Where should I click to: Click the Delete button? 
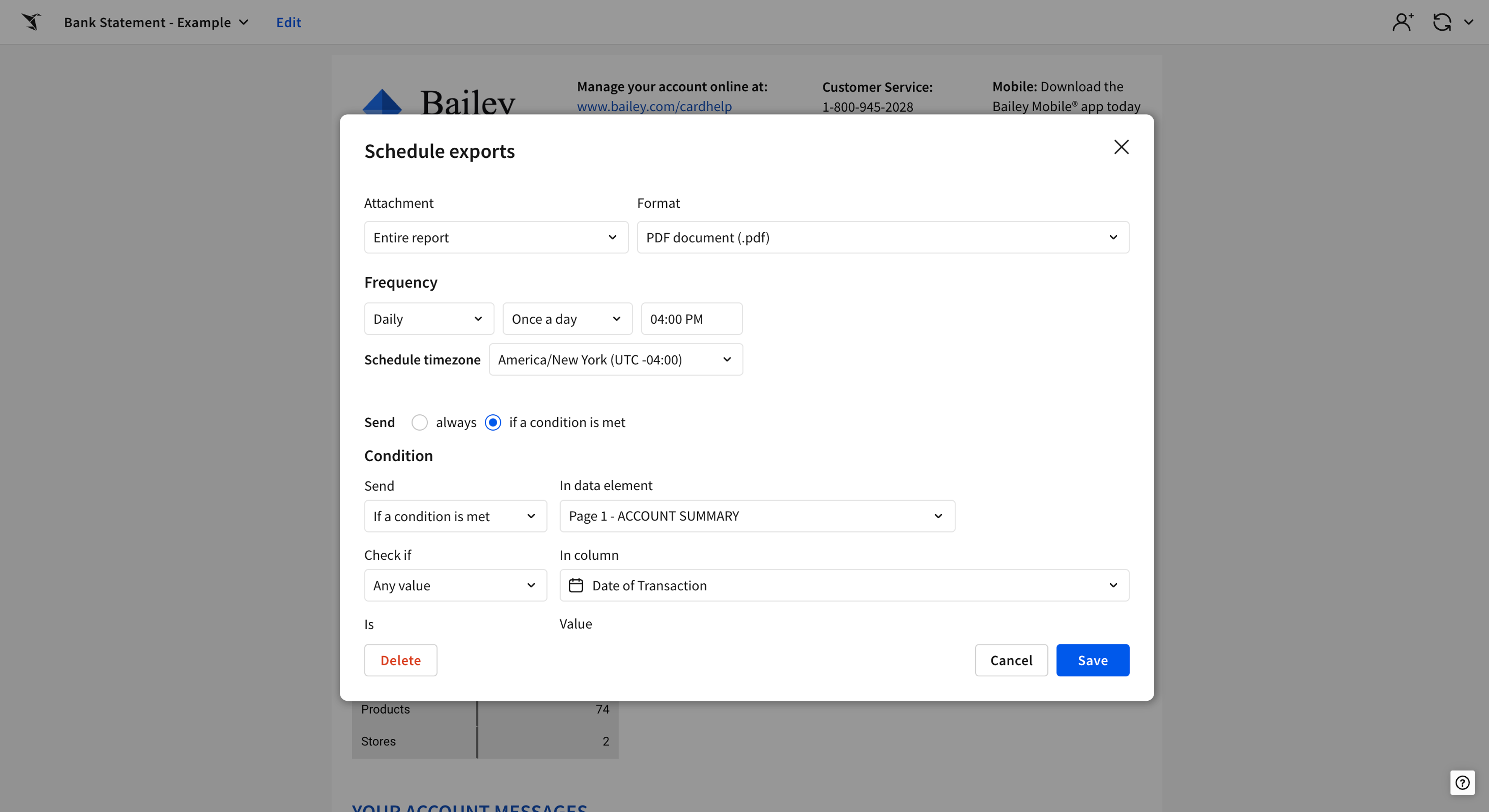[401, 660]
